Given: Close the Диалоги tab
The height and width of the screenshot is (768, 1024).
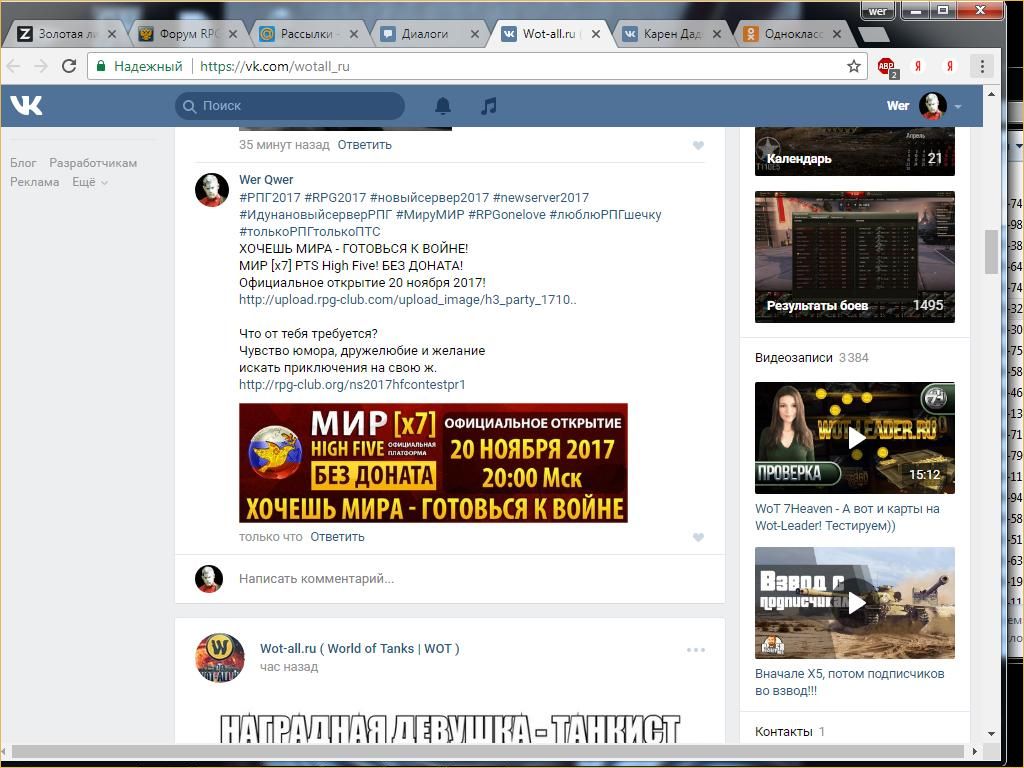Looking at the screenshot, I should click(x=475, y=34).
